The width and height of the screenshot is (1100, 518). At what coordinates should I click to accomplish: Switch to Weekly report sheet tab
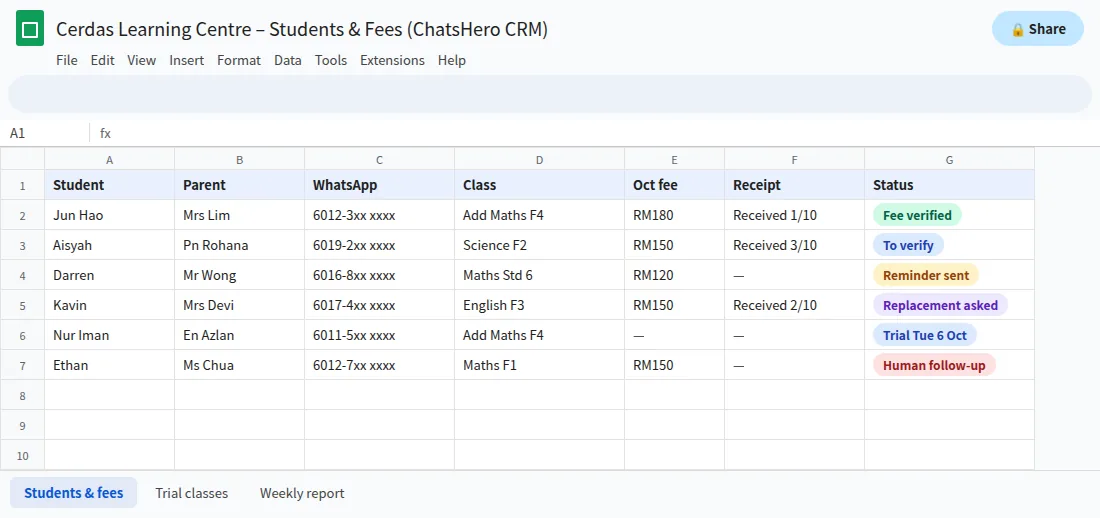tap(302, 493)
